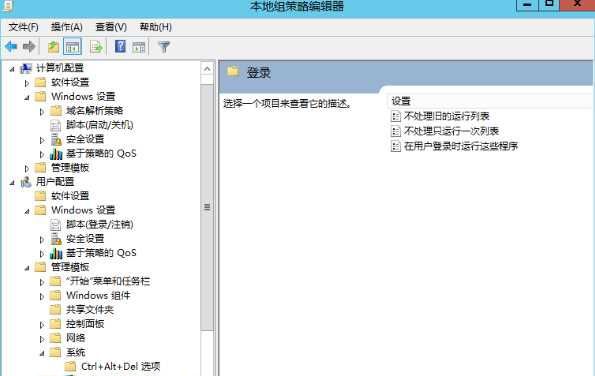Collapse the 计算机配置 tree node
The image size is (595, 376).
[12, 69]
